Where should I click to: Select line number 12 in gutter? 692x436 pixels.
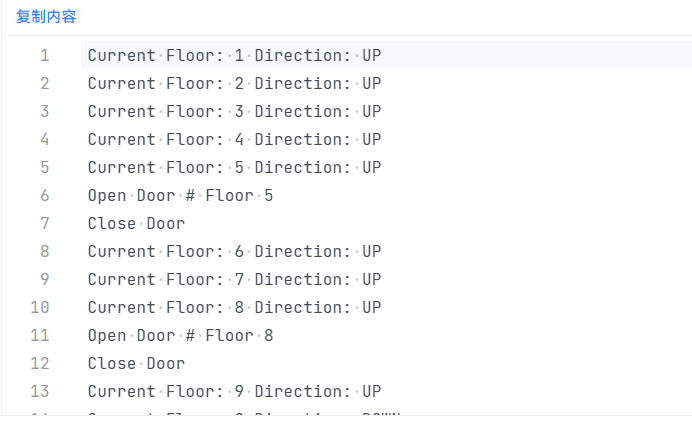40,364
